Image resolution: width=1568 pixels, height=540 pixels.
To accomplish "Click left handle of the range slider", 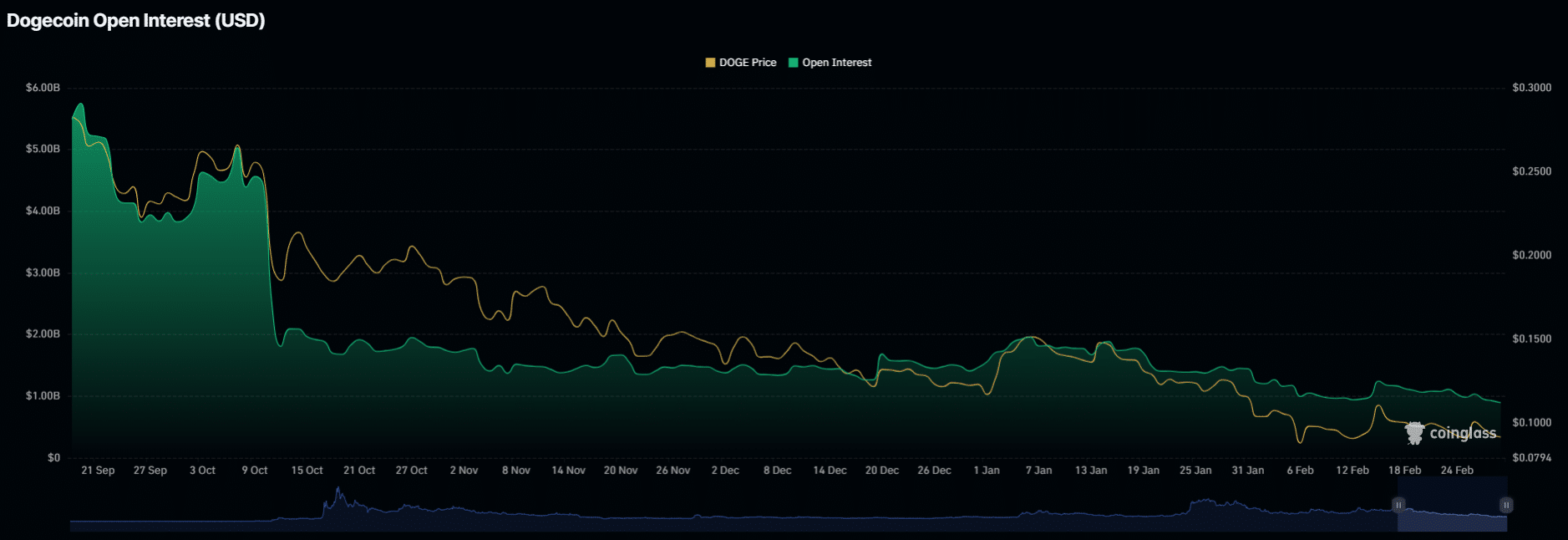I will pos(1398,505).
